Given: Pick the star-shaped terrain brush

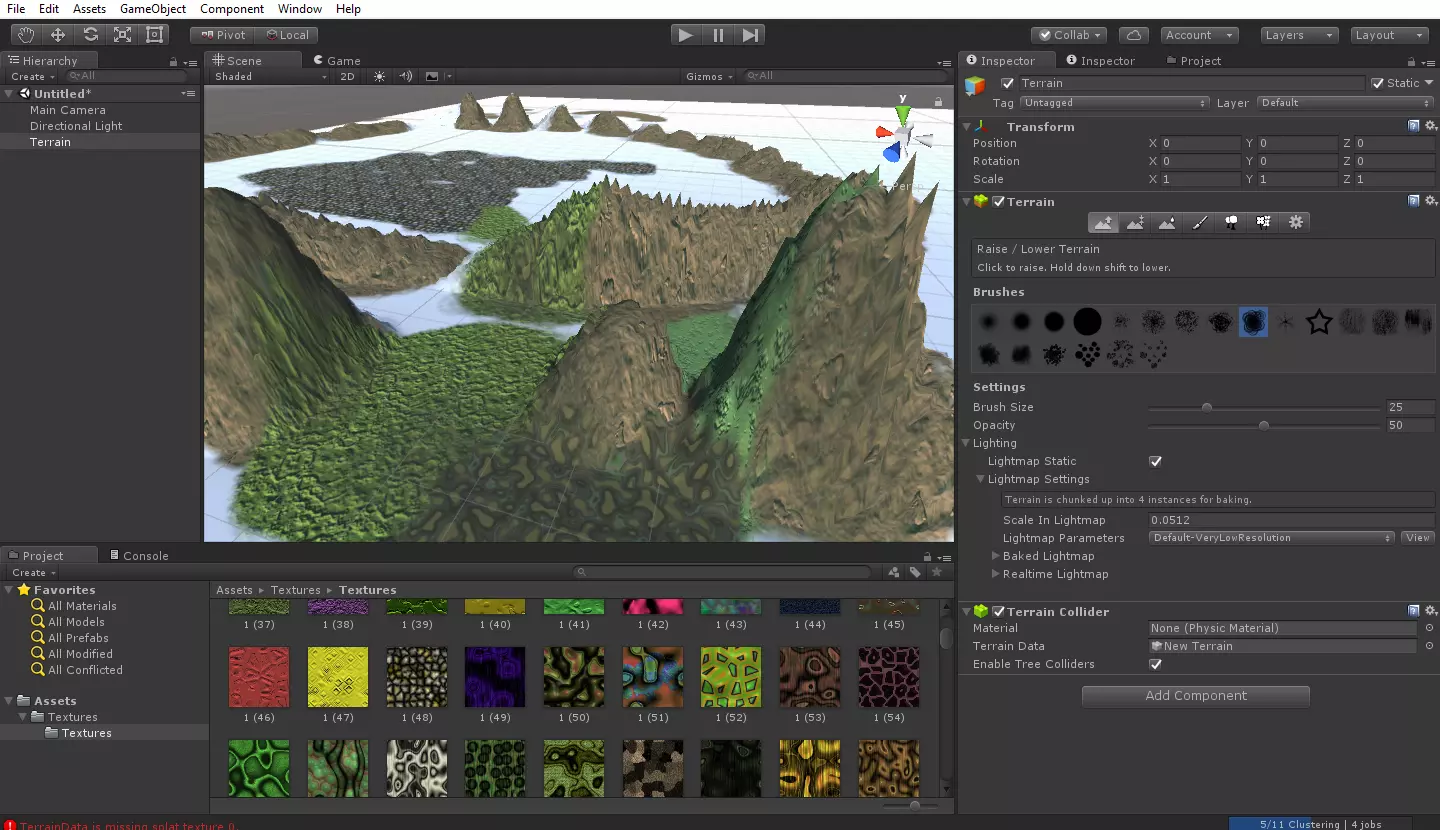Looking at the screenshot, I should pos(1319,322).
